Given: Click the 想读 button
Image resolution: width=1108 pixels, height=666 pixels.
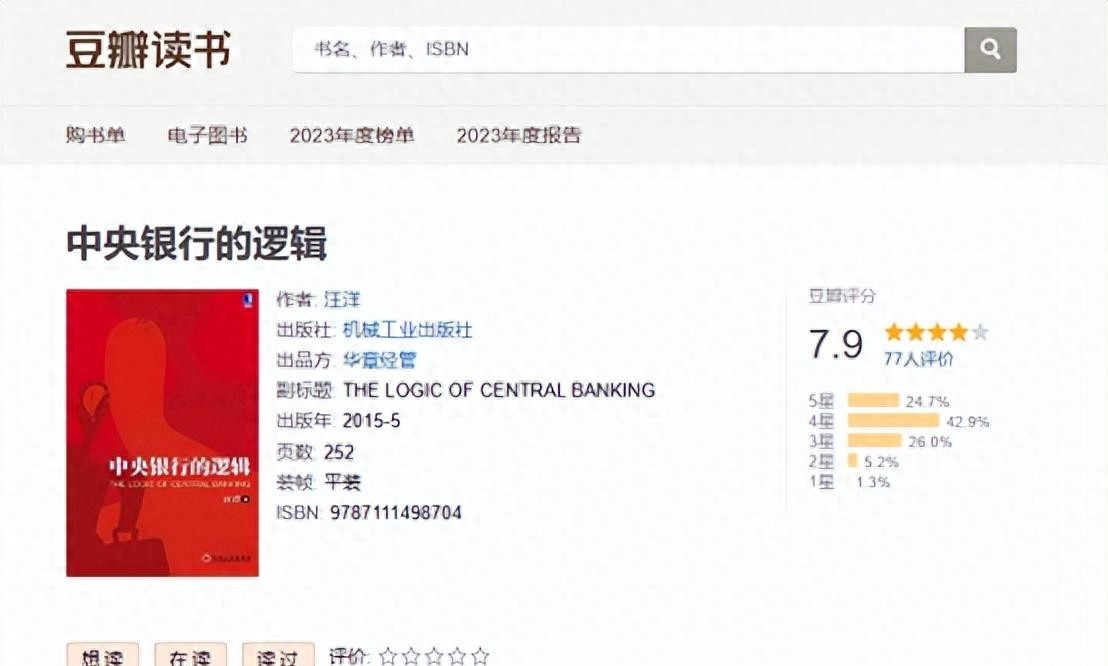Looking at the screenshot, I should pos(102,655).
